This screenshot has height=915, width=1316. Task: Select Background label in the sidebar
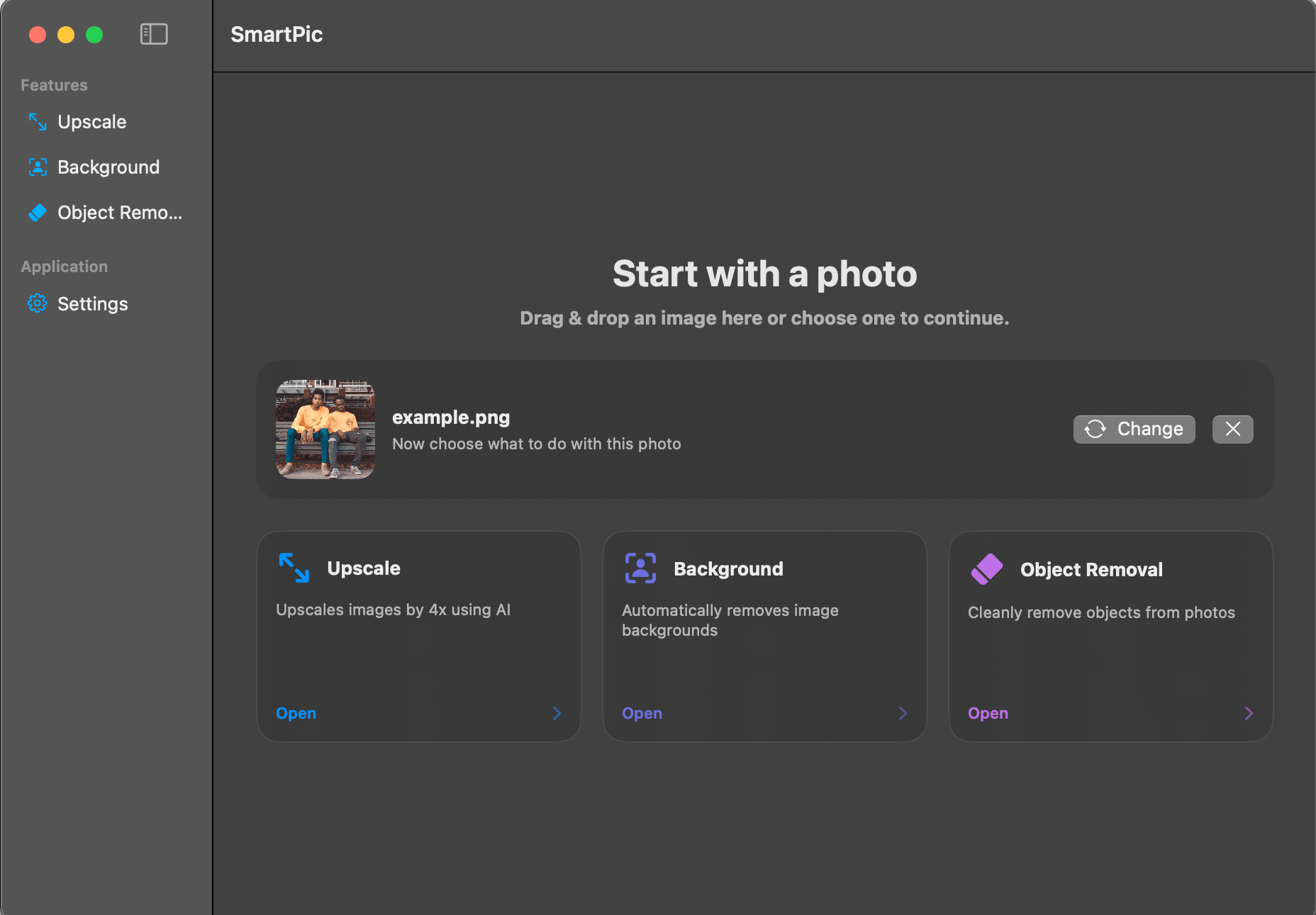[108, 167]
